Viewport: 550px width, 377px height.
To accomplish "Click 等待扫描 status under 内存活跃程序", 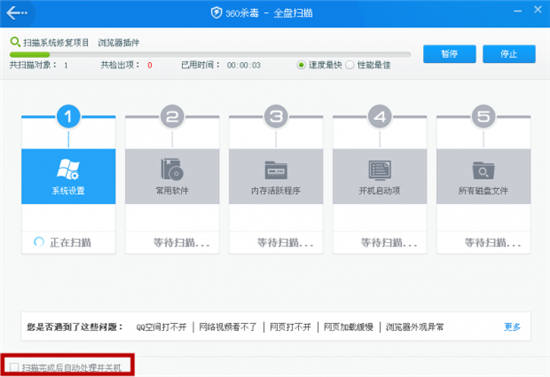I will click(286, 242).
